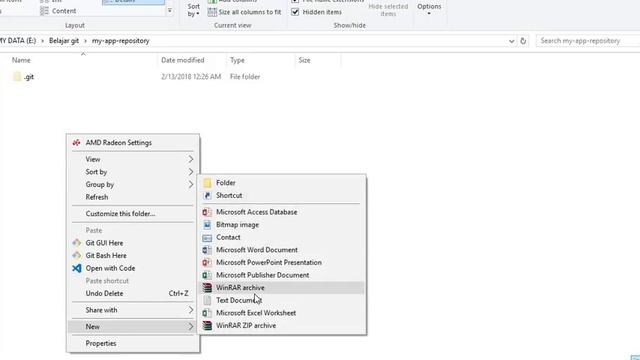The width and height of the screenshot is (640, 360).
Task: Select the .git folder name
Action: coord(29,77)
